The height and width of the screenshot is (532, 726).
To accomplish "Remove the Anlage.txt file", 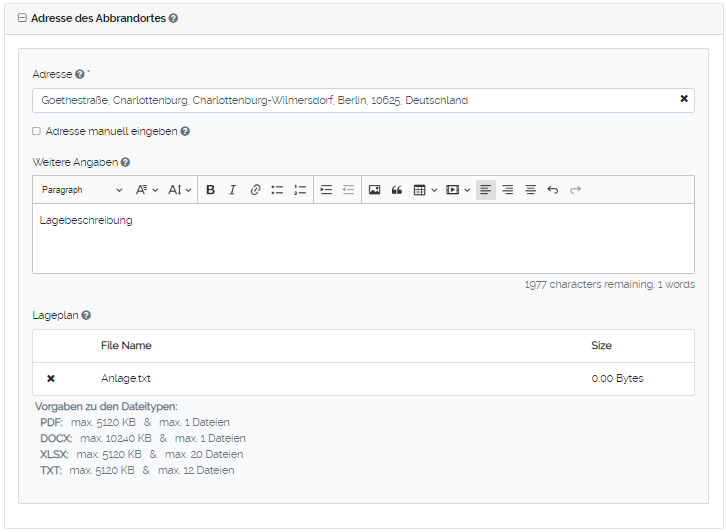I will 51,379.
